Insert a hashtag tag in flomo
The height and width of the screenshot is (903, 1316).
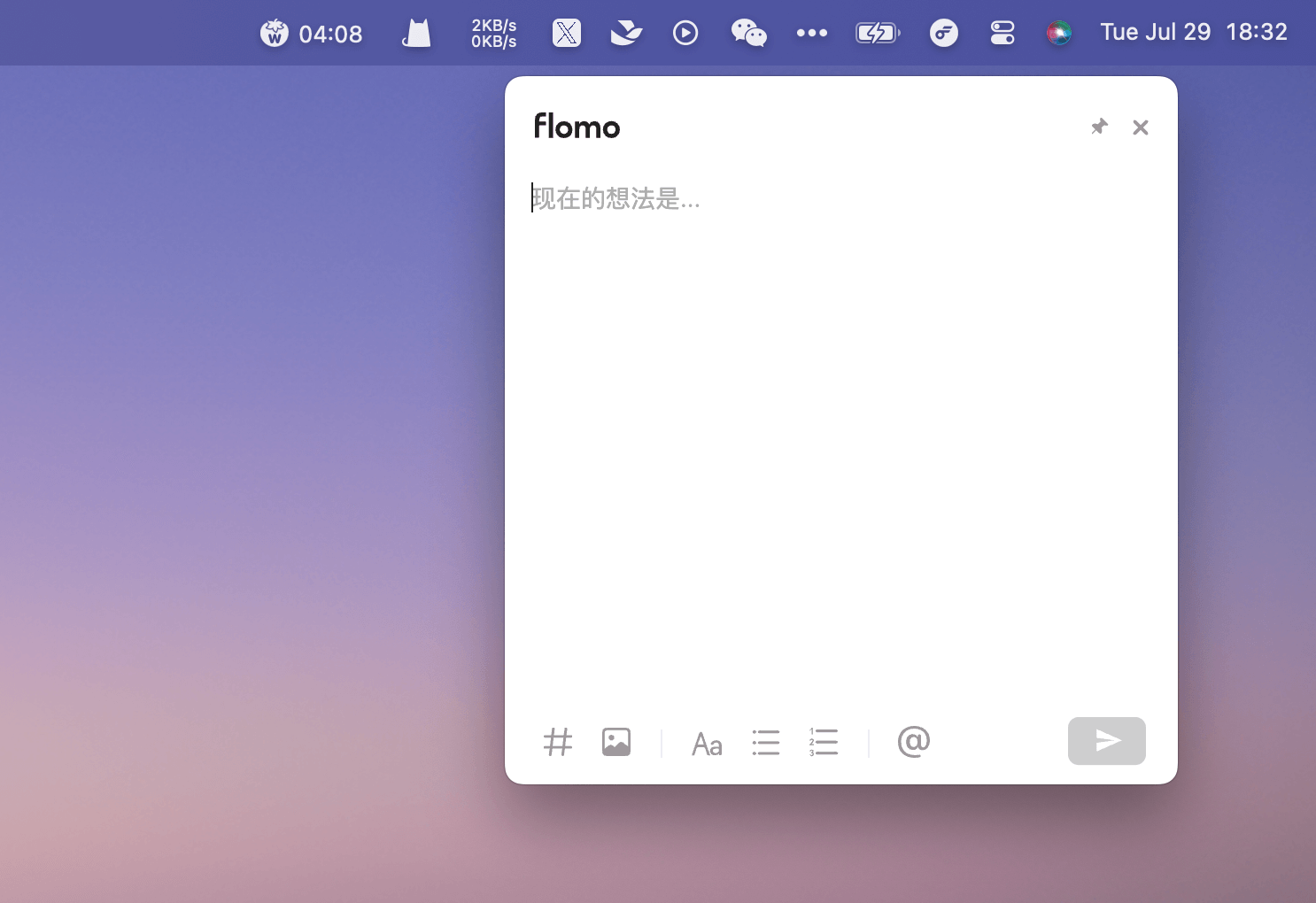[x=558, y=742]
